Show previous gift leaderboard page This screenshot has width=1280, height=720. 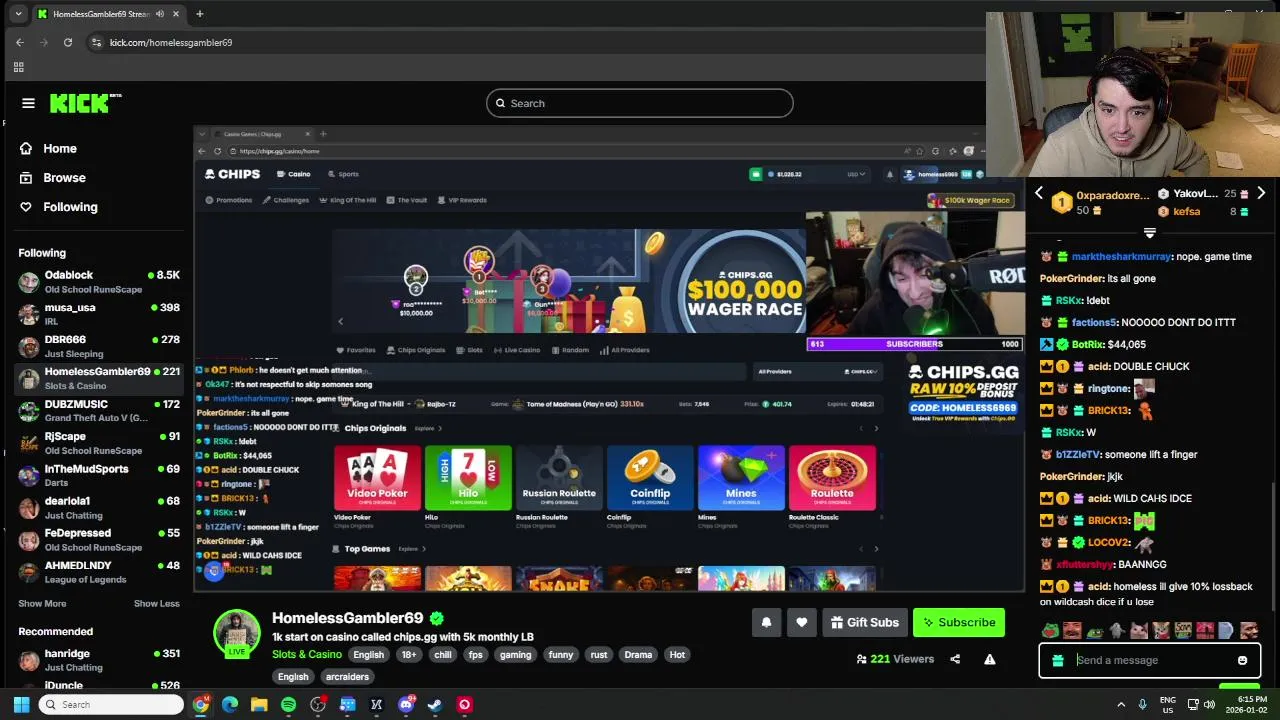click(1039, 193)
